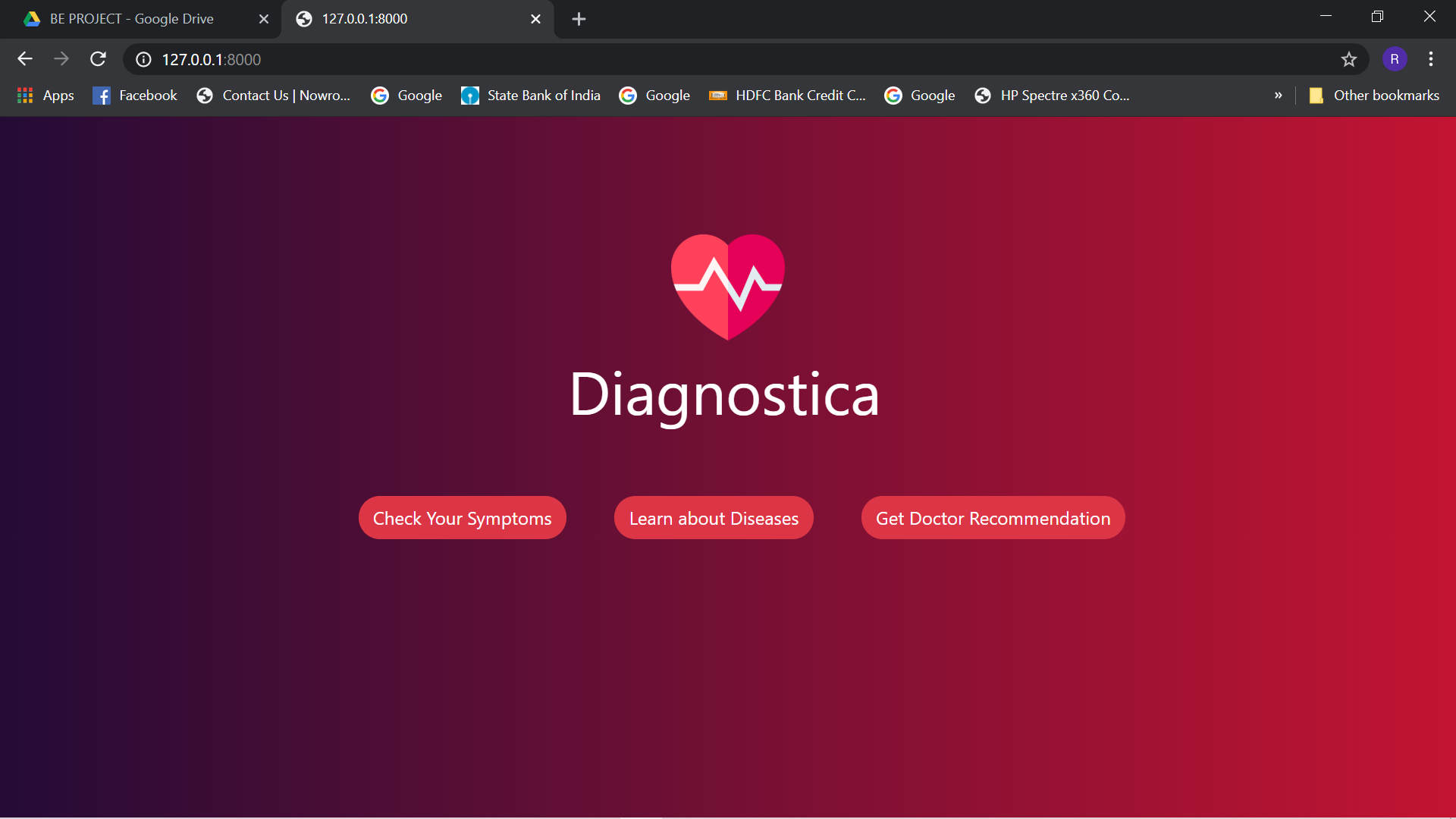Image resolution: width=1456 pixels, height=819 pixels.
Task: Click the browser back arrow
Action: pos(25,59)
